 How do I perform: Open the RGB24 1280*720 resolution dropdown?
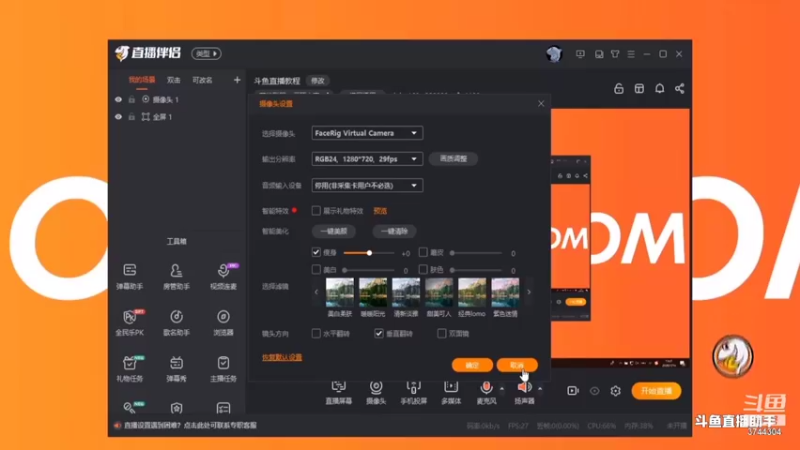(x=367, y=159)
